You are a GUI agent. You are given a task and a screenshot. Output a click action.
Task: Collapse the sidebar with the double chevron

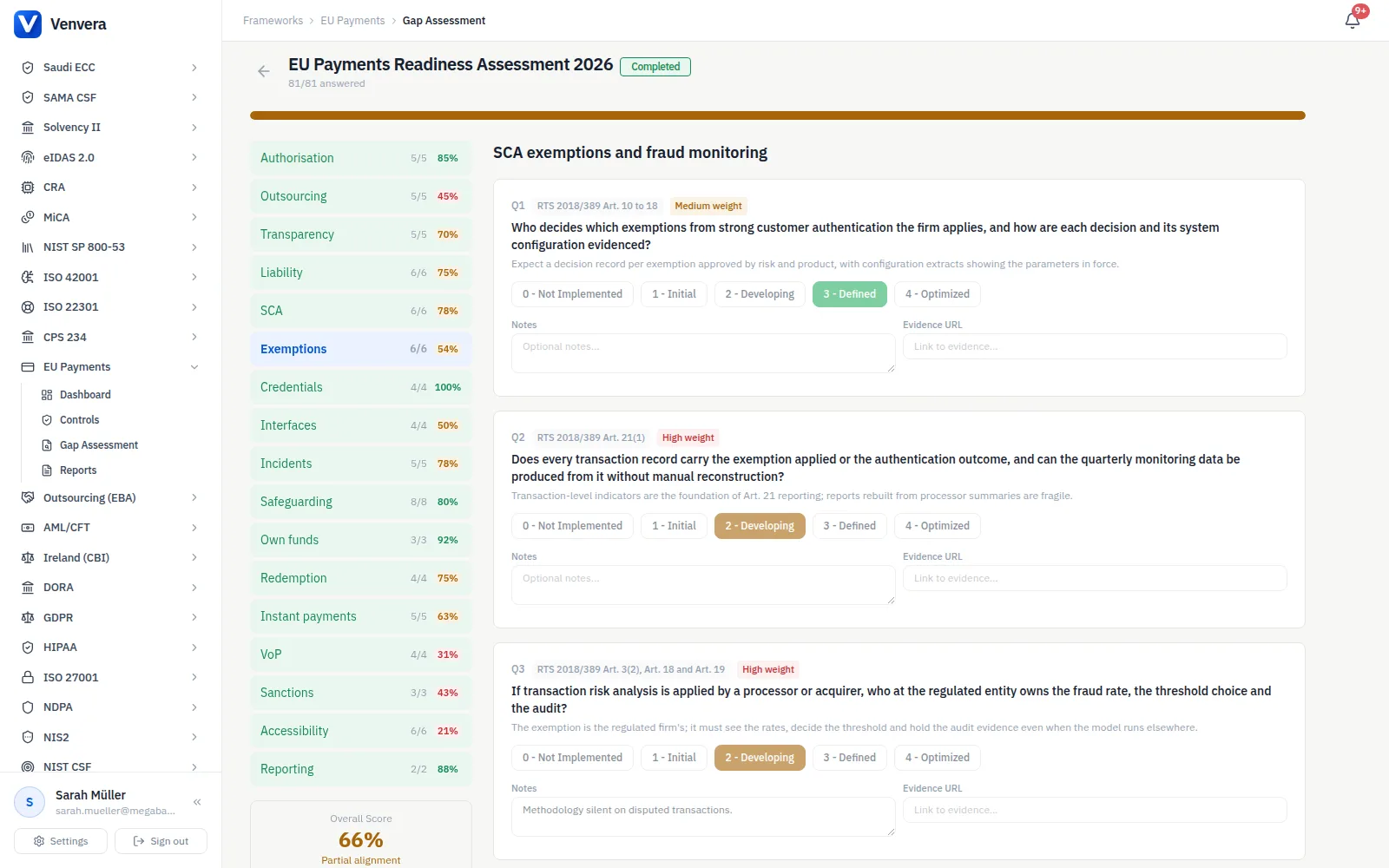(x=197, y=802)
